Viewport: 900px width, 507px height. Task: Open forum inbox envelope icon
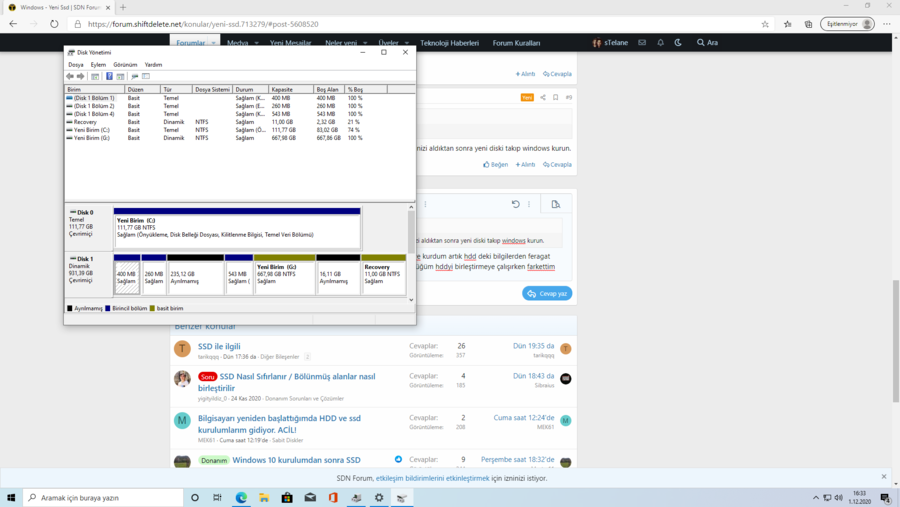click(x=642, y=42)
